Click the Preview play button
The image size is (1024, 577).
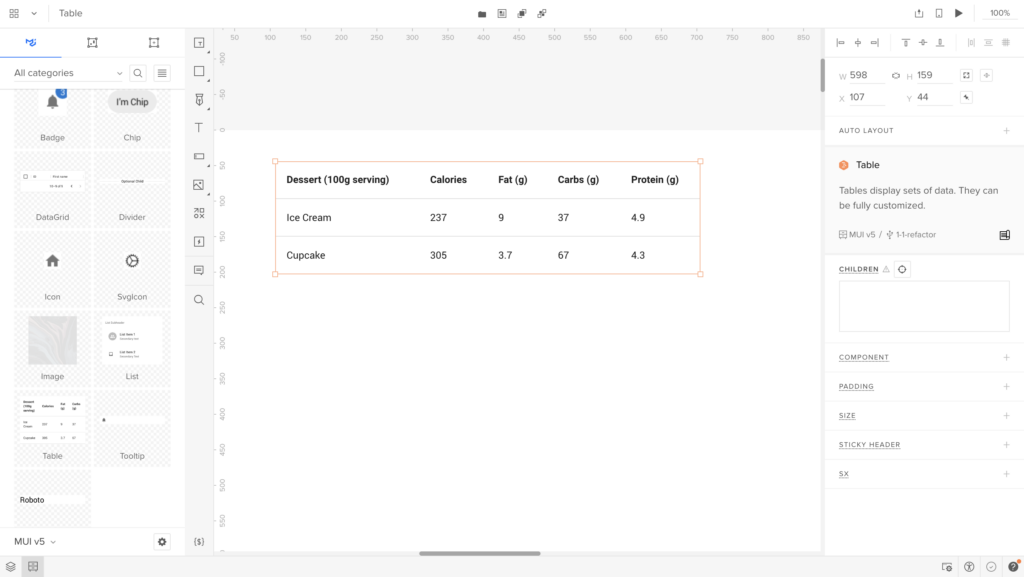pos(959,13)
